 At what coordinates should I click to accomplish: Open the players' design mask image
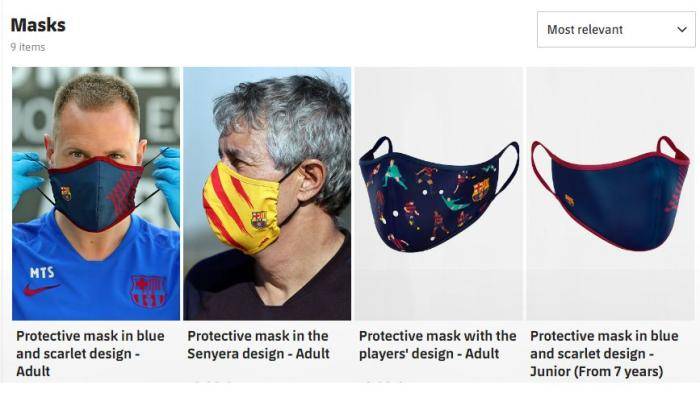[438, 193]
